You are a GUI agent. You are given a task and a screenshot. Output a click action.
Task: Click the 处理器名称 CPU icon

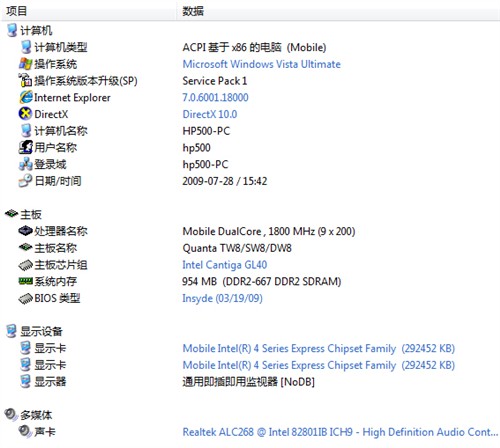(x=25, y=231)
